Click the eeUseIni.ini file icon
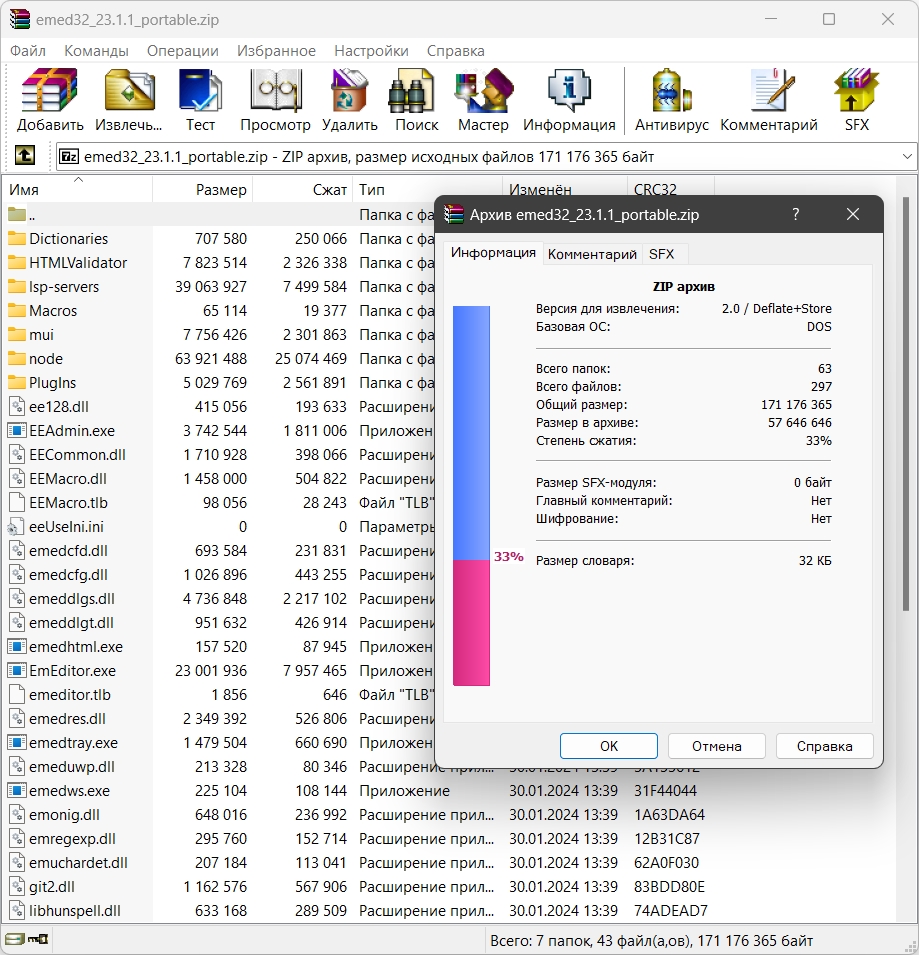This screenshot has height=955, width=919. [x=17, y=527]
